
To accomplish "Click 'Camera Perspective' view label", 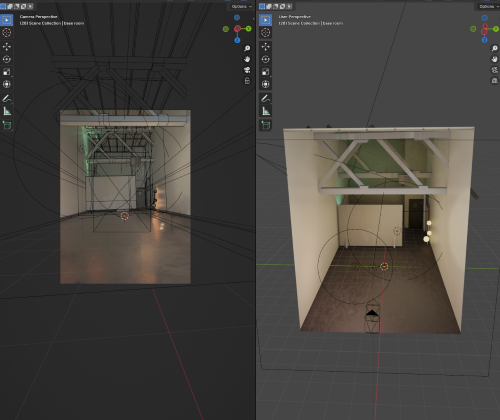I will pyautogui.click(x=38, y=17).
